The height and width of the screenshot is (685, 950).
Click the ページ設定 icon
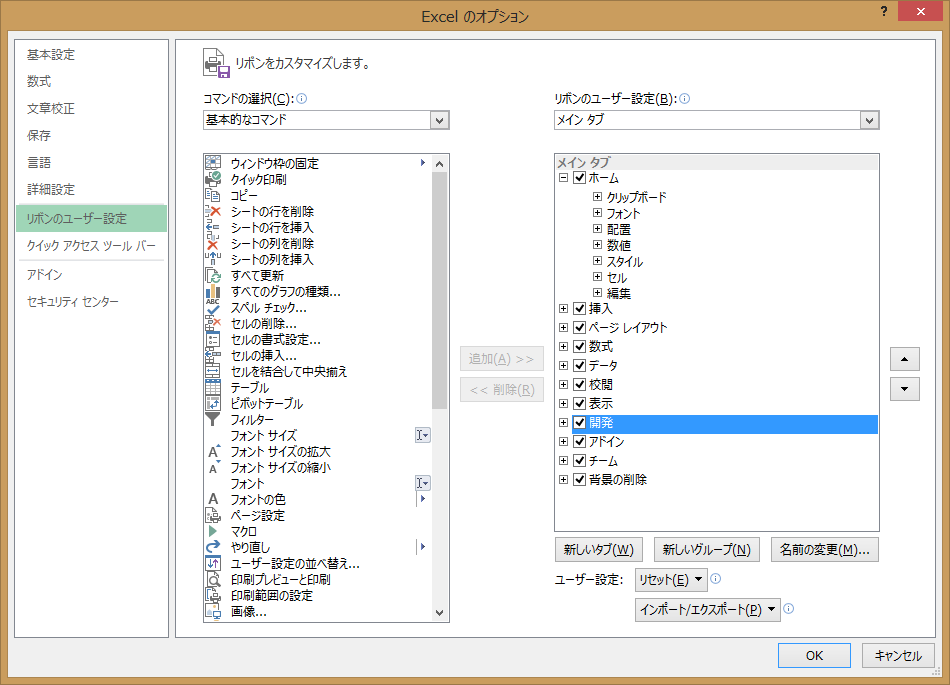(213, 515)
